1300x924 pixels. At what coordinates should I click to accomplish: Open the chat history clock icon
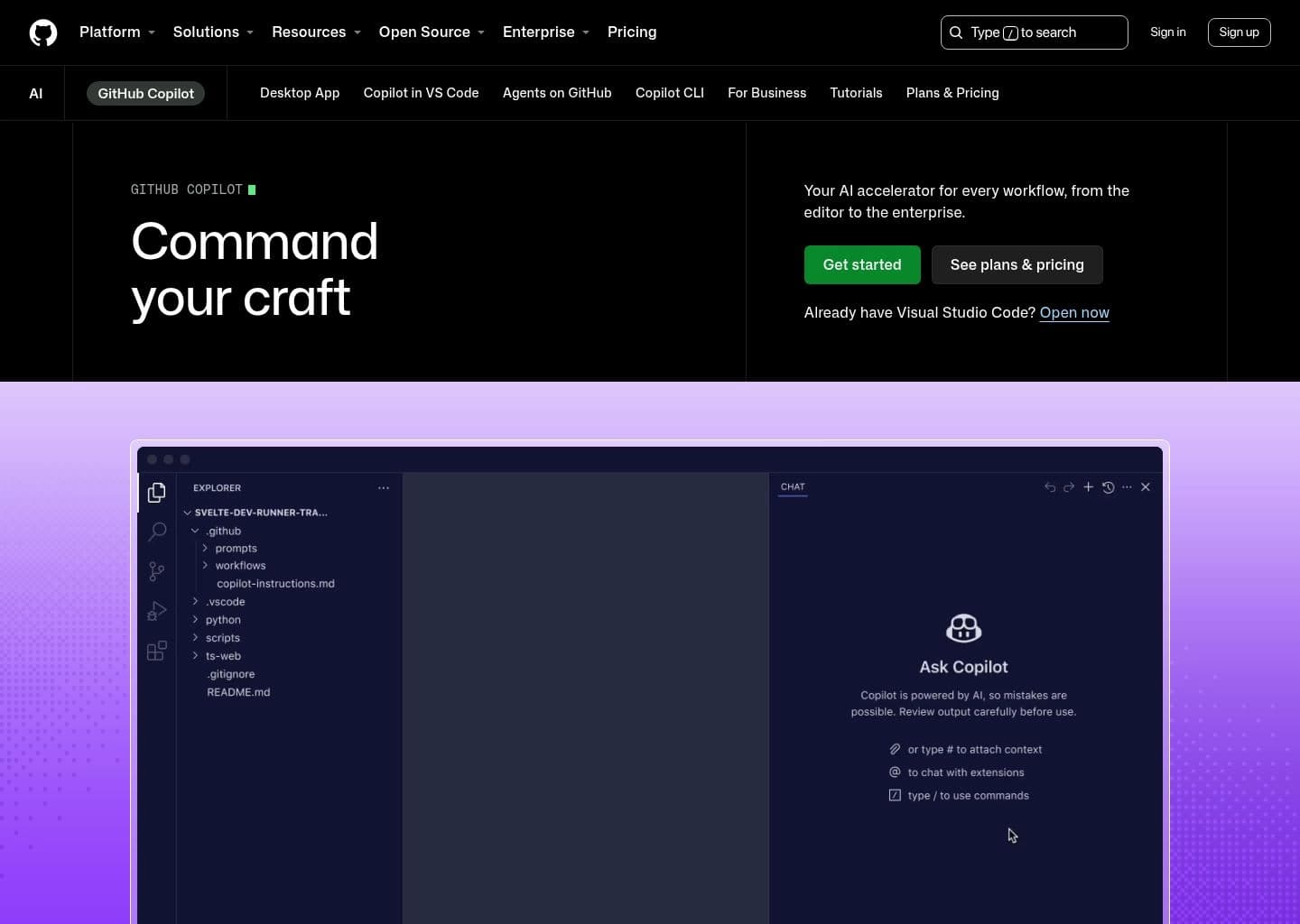coord(1108,487)
